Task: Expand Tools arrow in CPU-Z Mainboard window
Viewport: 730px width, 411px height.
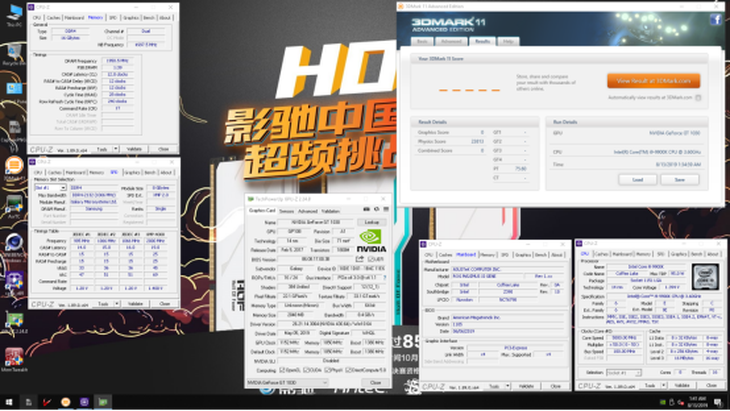Action: (507, 386)
